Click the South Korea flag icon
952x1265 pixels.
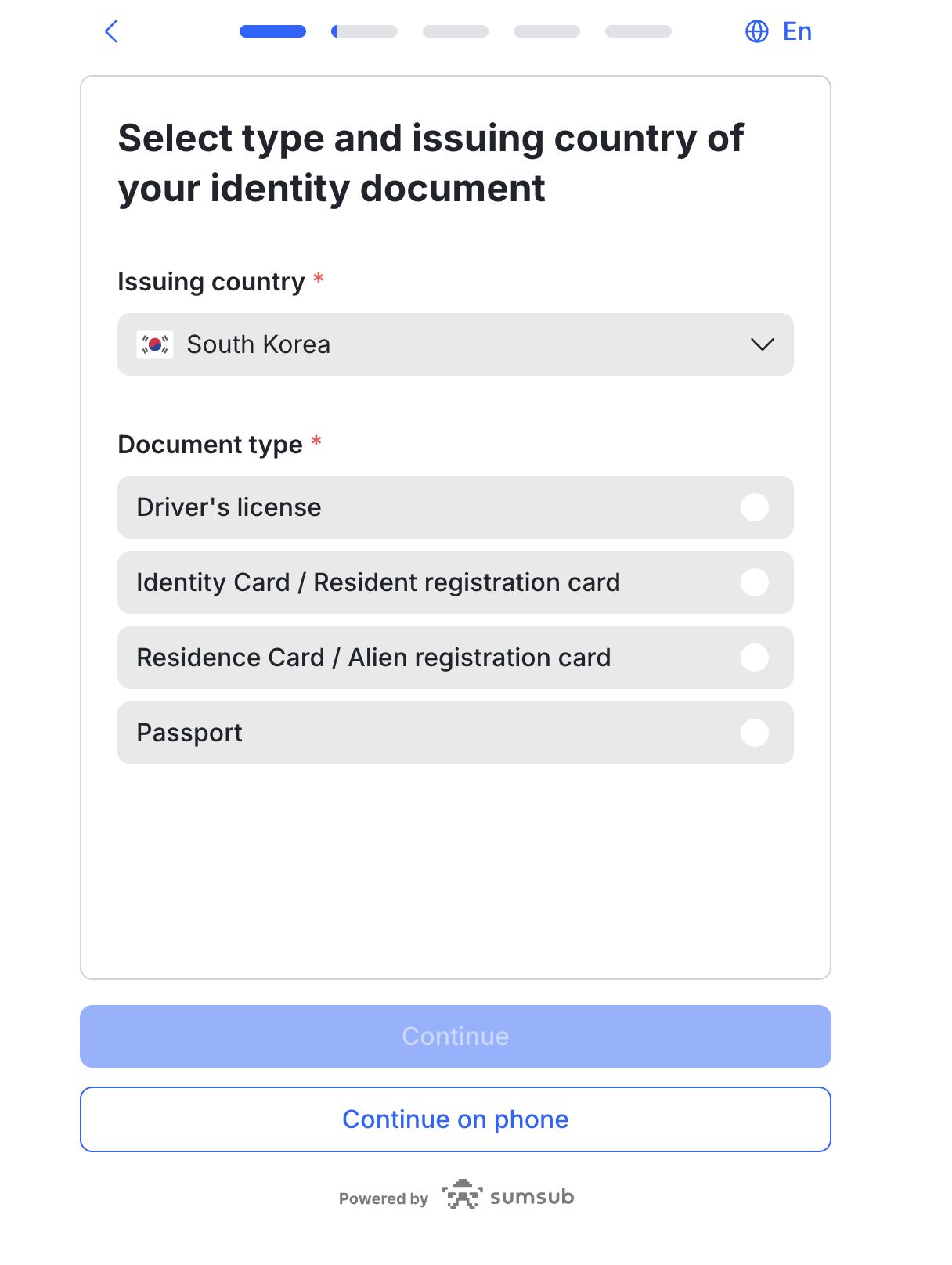[155, 344]
